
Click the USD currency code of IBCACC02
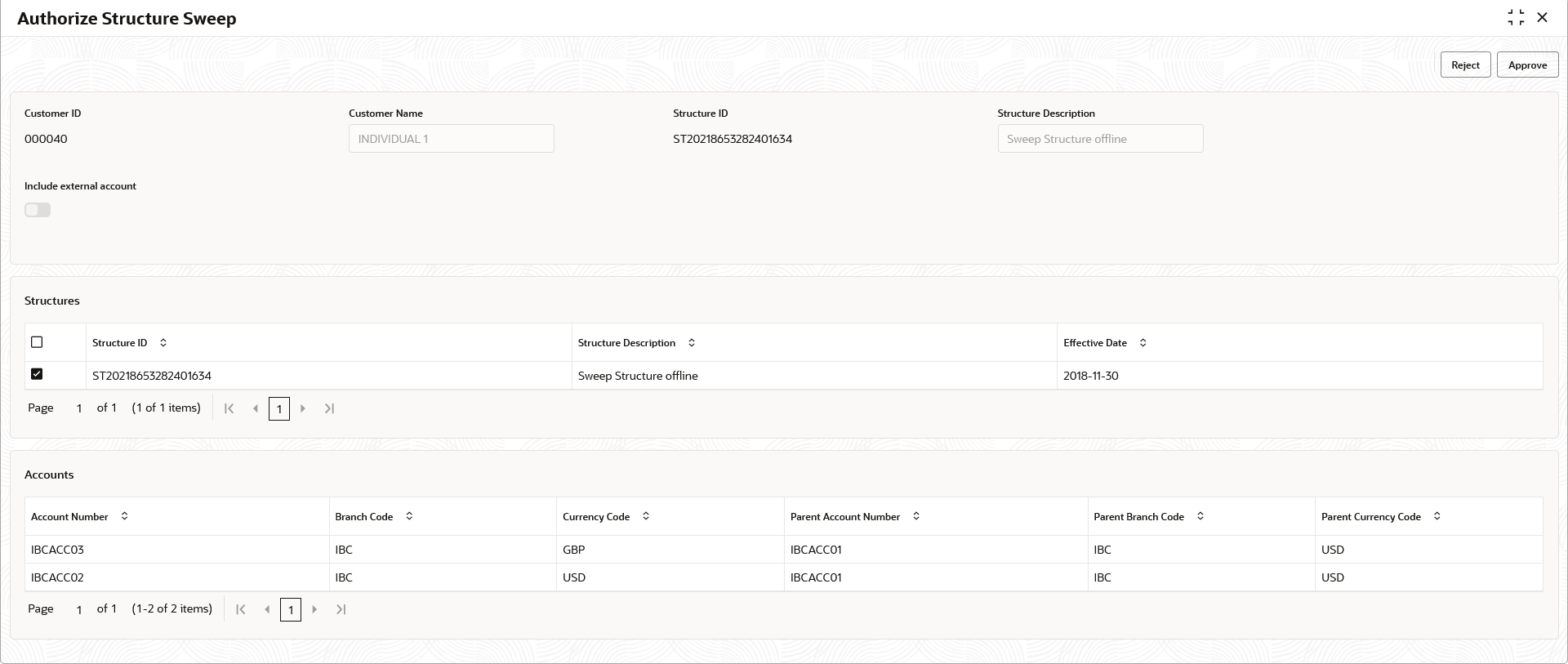pos(670,577)
